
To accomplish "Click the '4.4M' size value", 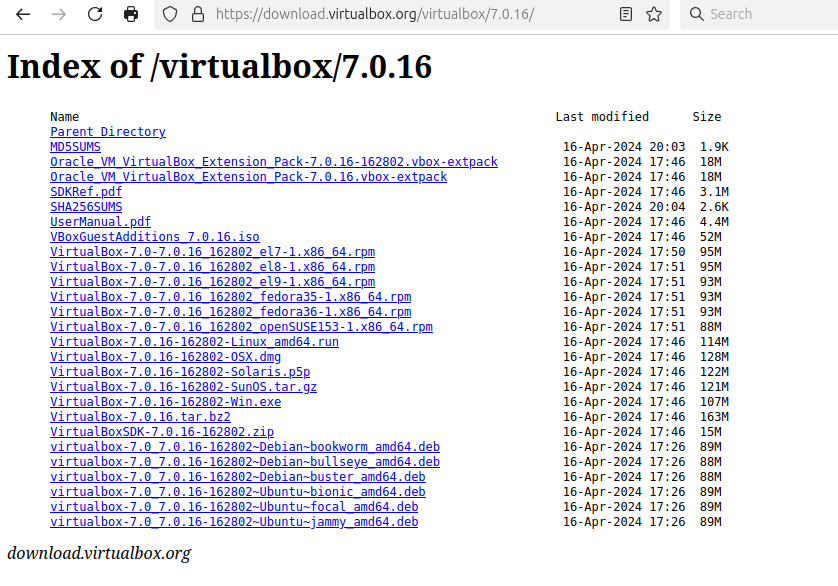I will [715, 221].
